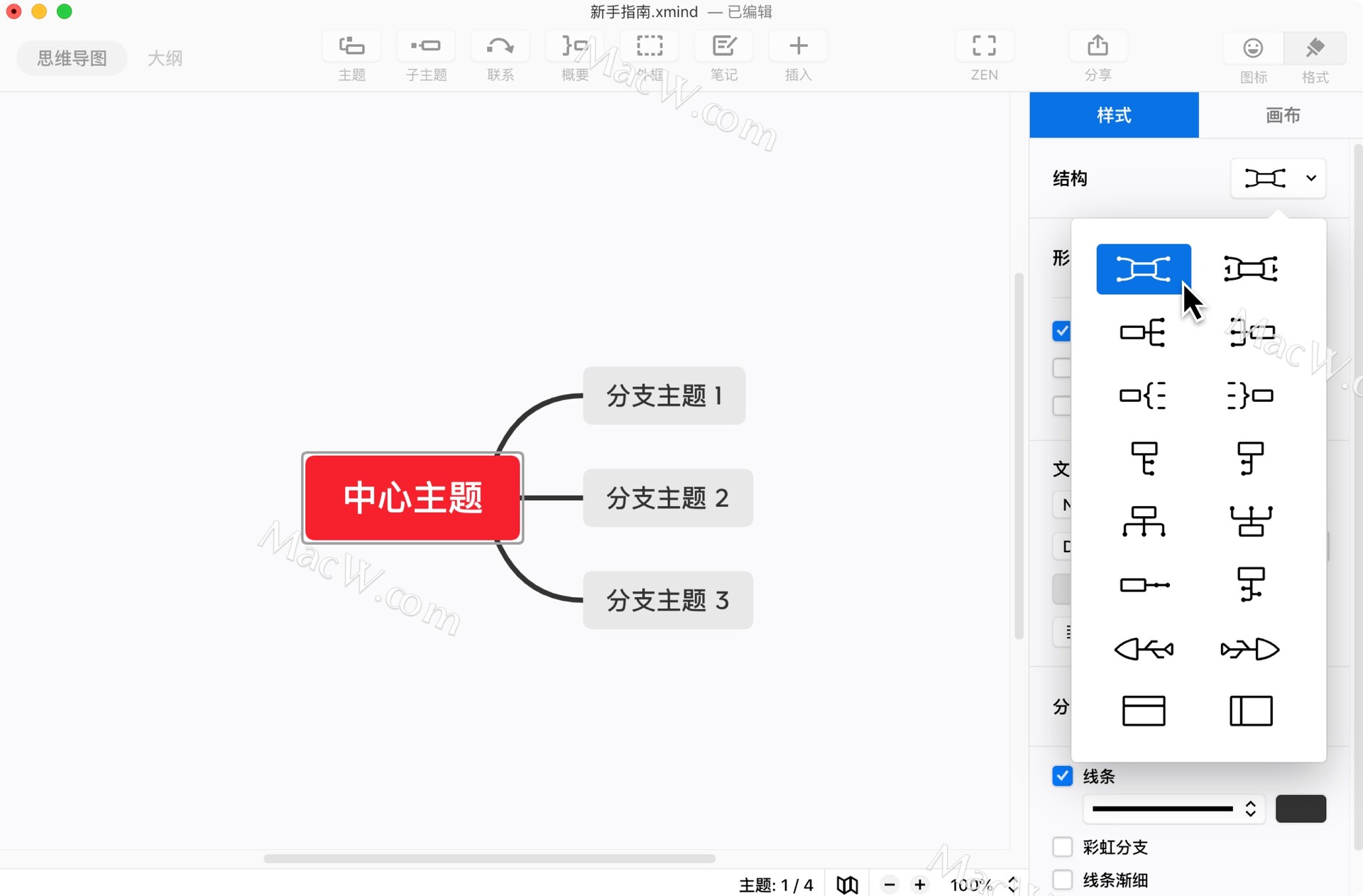
Task: Choose the logic chart right structure icon
Action: coord(1143,332)
